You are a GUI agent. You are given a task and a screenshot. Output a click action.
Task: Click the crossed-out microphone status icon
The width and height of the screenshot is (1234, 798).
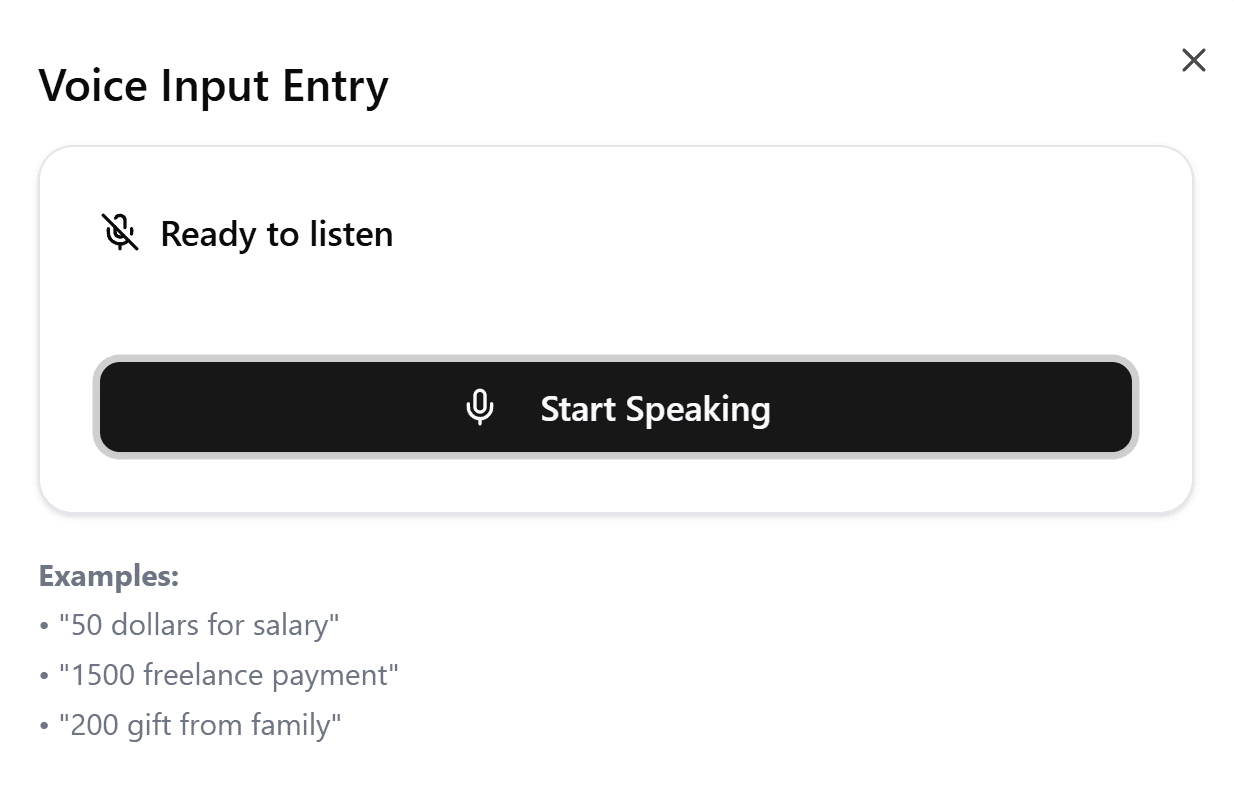point(120,232)
